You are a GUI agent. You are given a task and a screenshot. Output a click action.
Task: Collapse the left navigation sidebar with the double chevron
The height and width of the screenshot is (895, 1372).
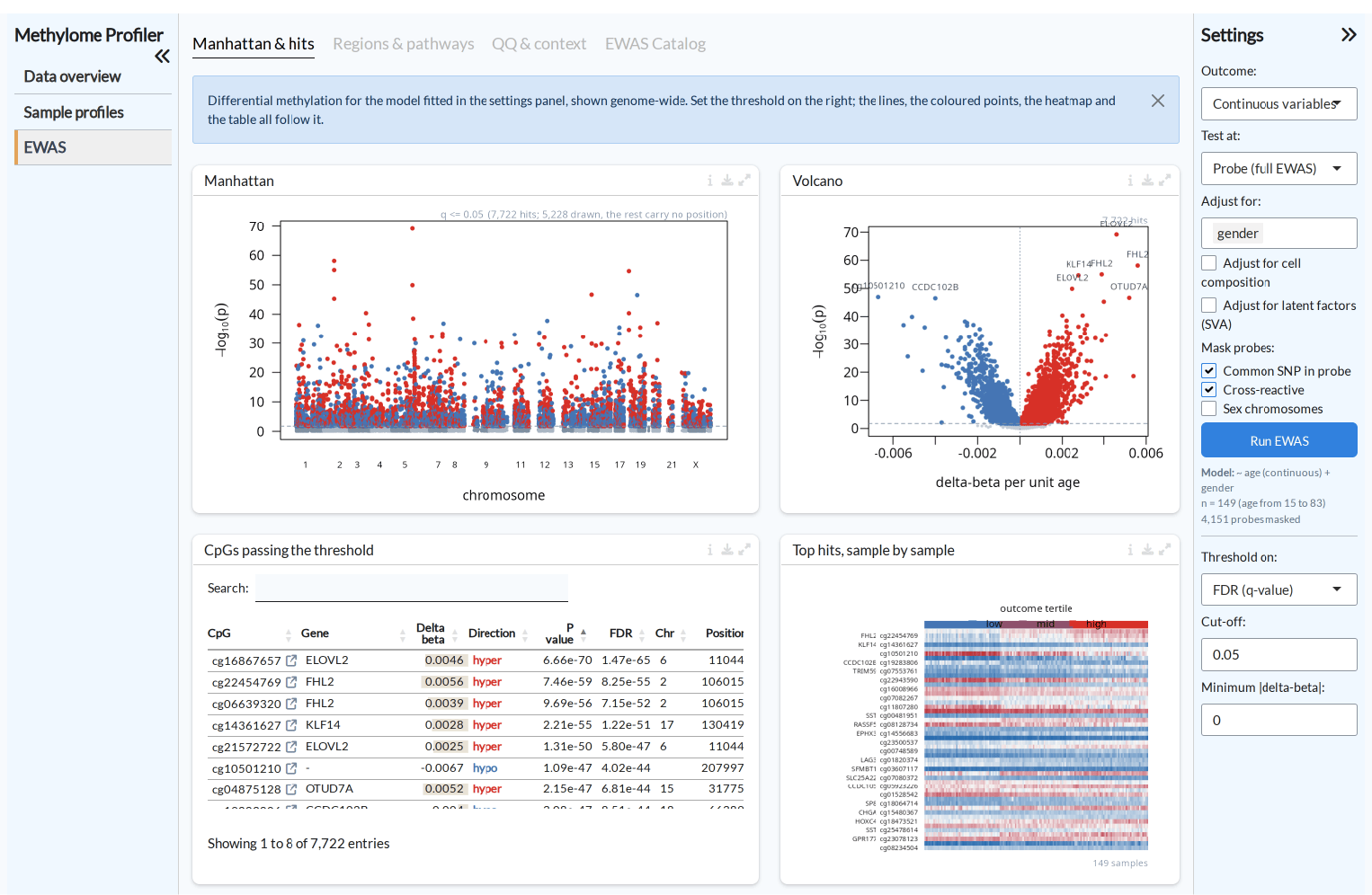click(x=162, y=57)
